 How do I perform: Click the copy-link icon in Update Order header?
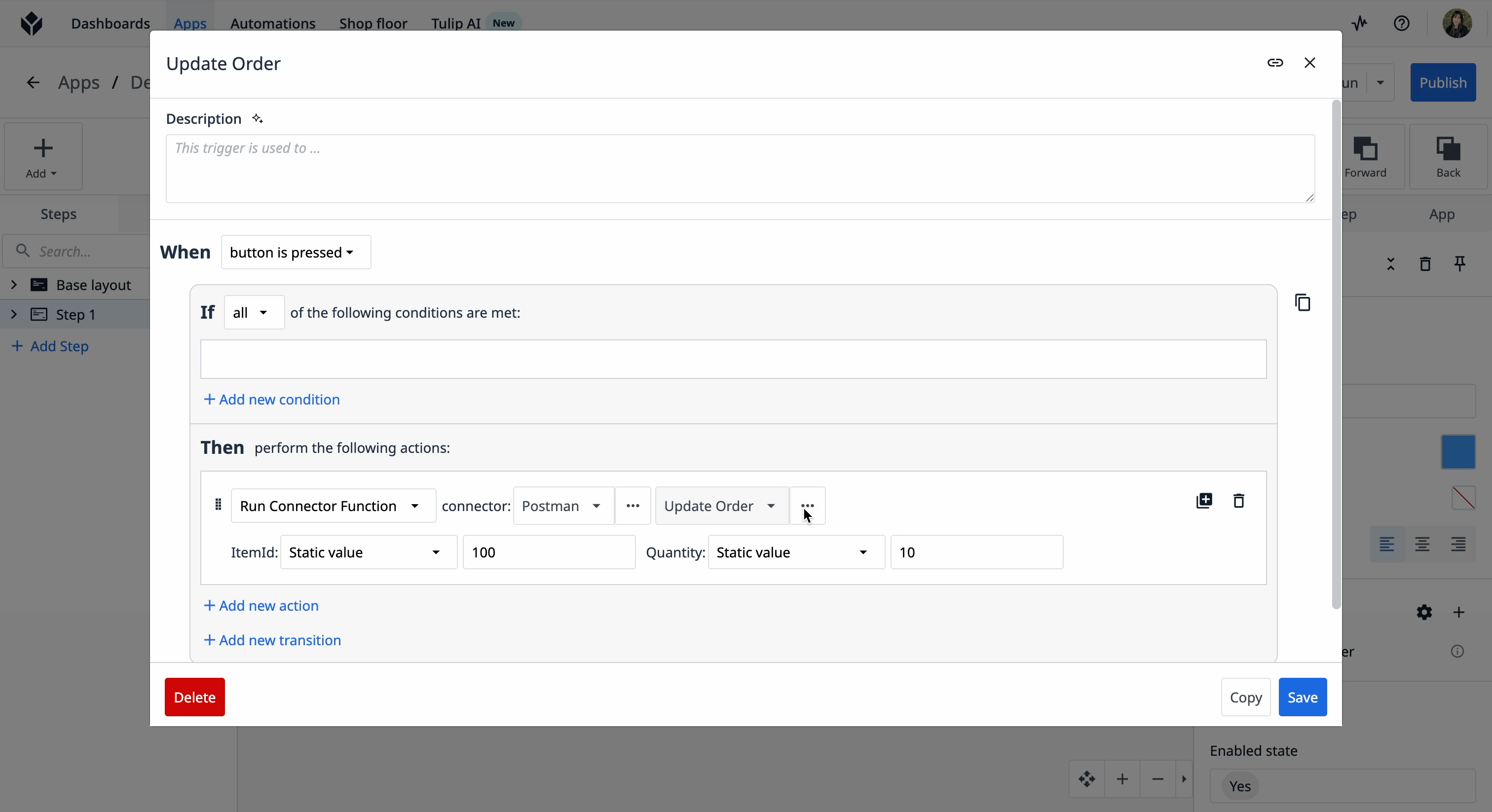1275,63
